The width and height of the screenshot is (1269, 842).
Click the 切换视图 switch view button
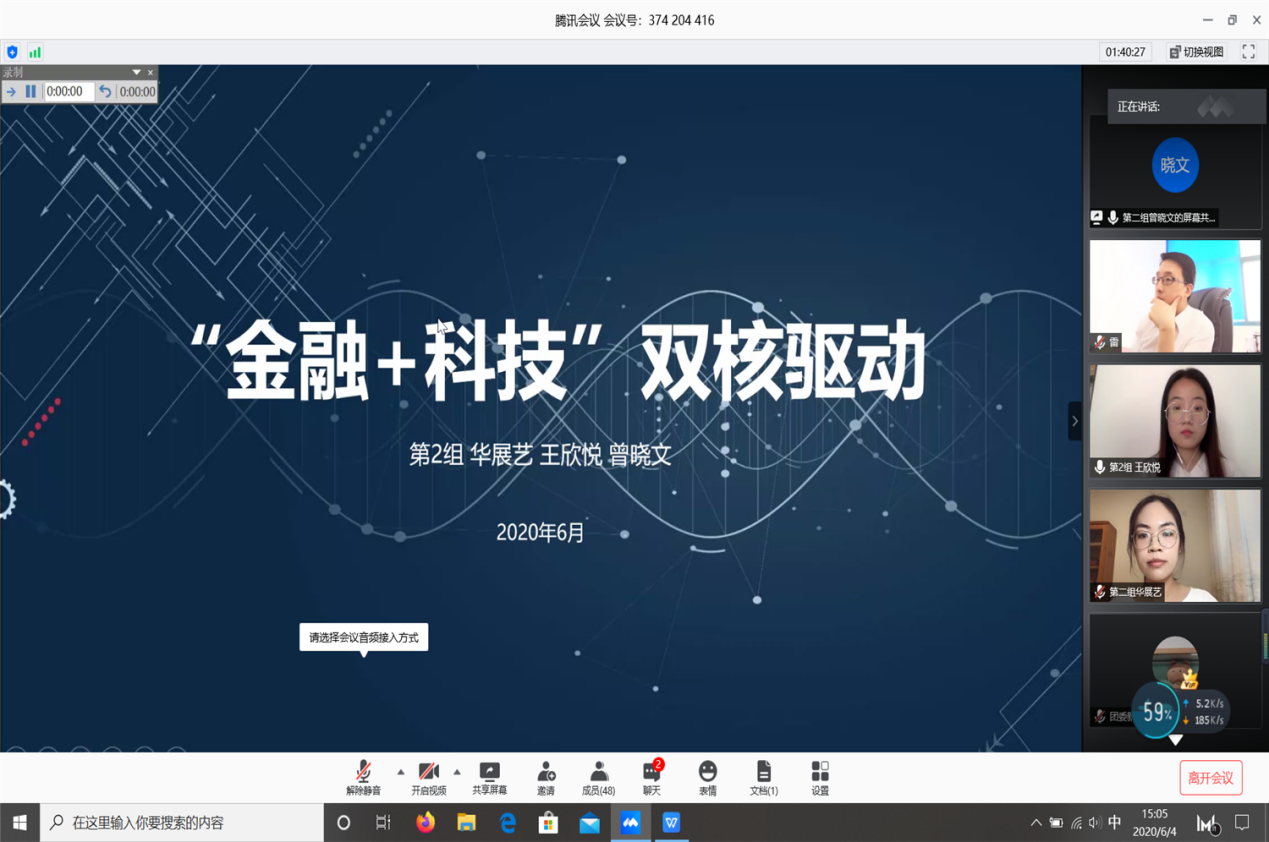click(1197, 52)
